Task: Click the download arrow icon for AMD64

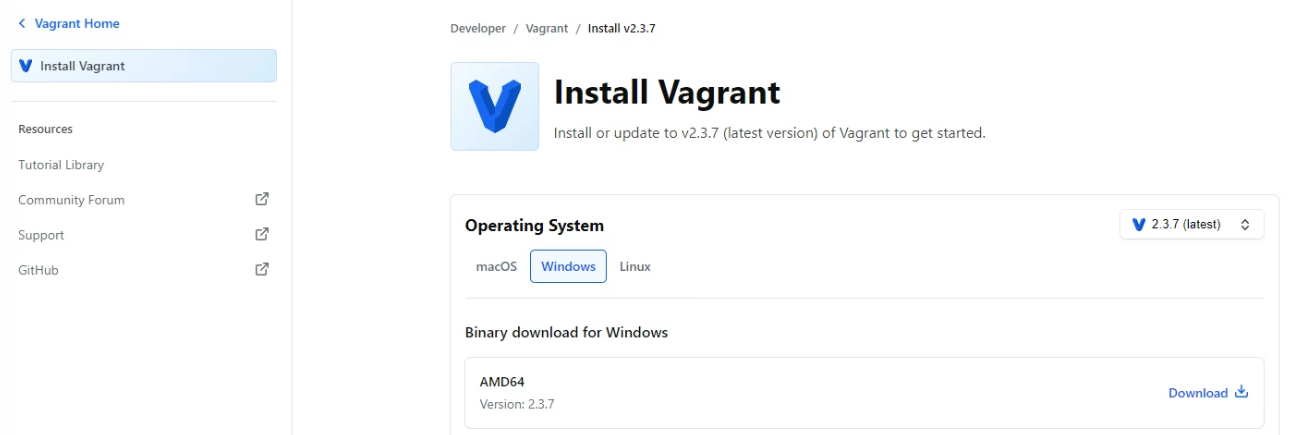Action: point(1241,392)
